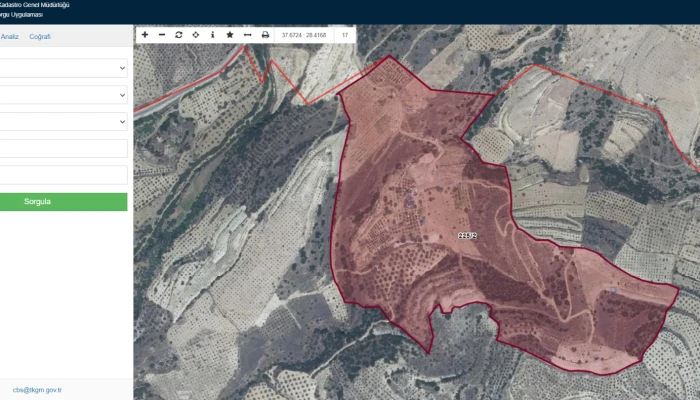Click the refresh map icon
This screenshot has height=400, width=700.
point(179,34)
